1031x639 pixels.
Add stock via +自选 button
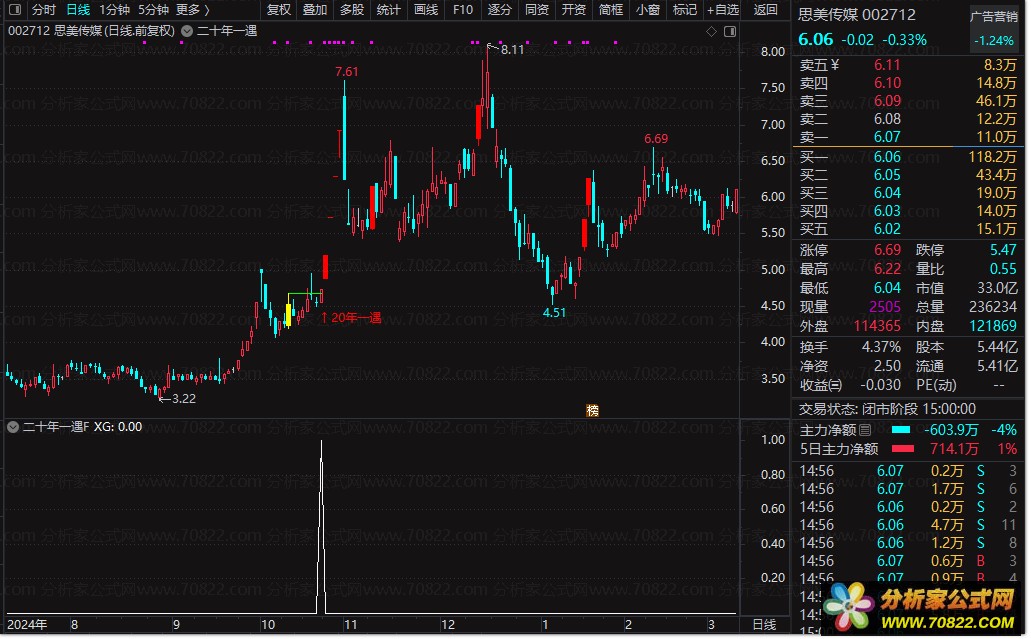click(723, 10)
